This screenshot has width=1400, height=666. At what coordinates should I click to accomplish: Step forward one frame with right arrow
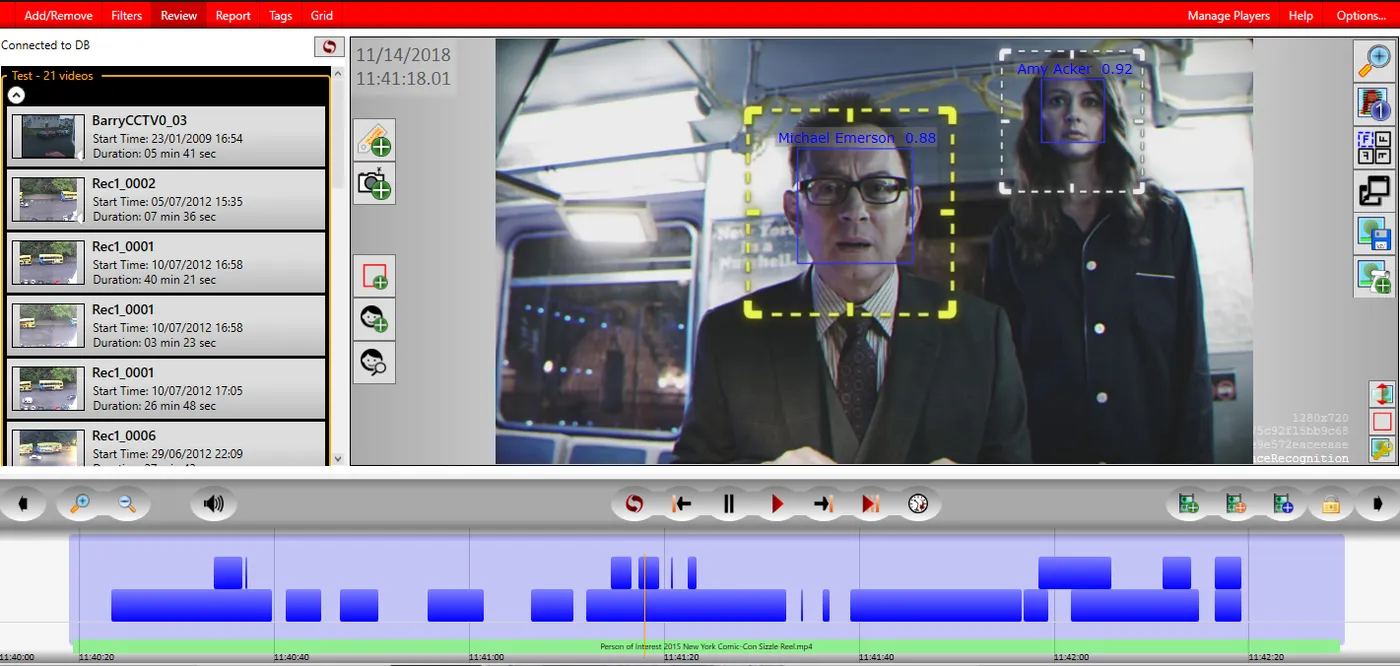pos(823,504)
